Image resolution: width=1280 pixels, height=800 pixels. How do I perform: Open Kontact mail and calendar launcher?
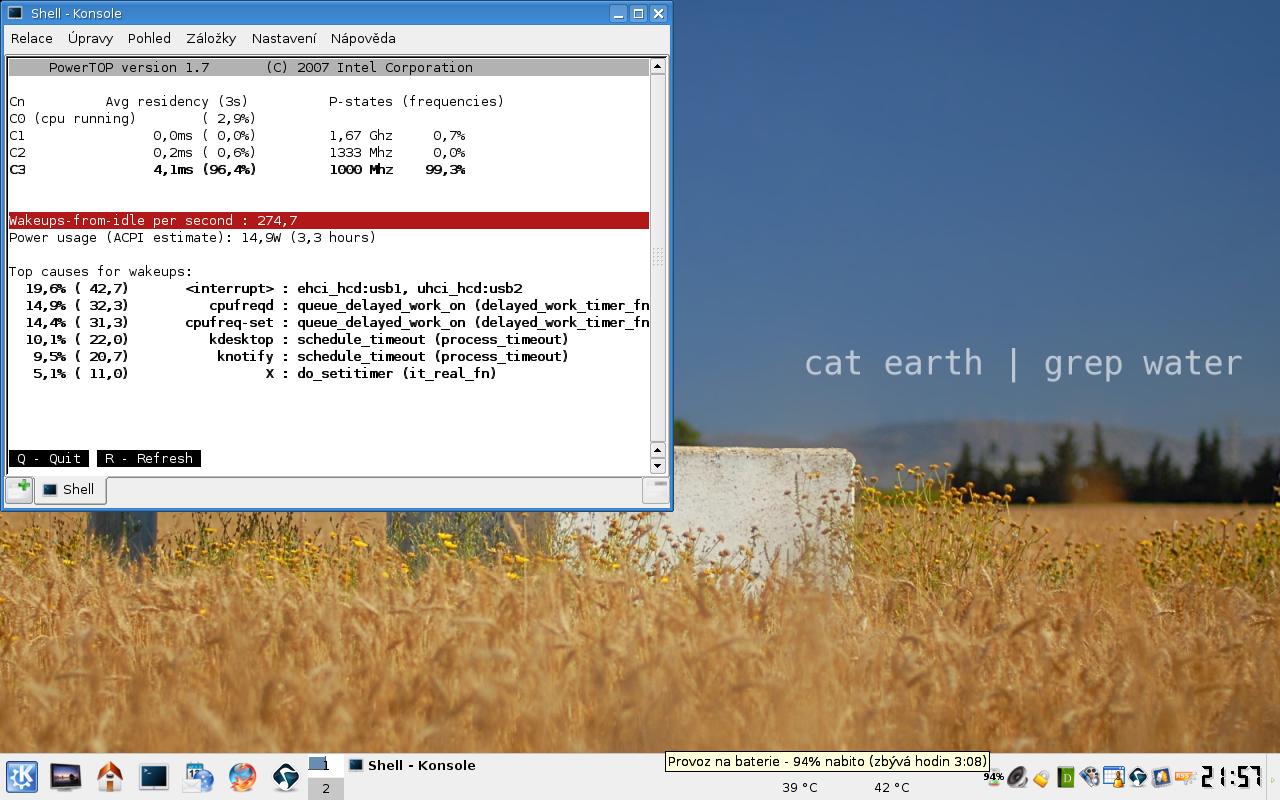197,776
